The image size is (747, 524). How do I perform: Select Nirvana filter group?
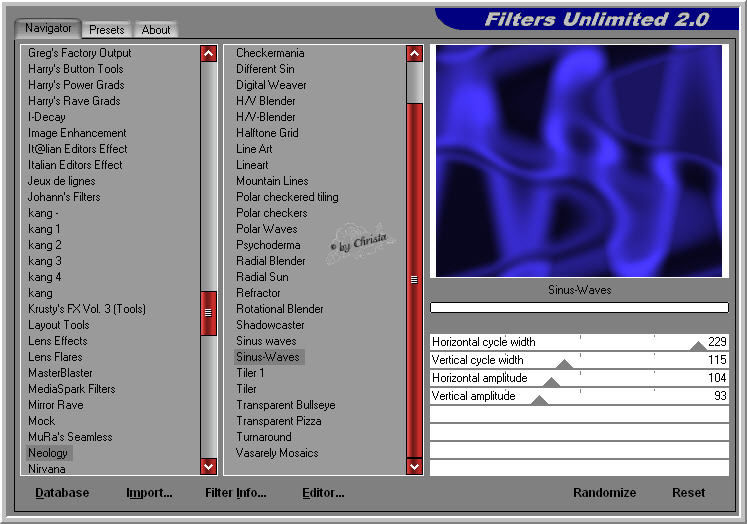point(47,469)
